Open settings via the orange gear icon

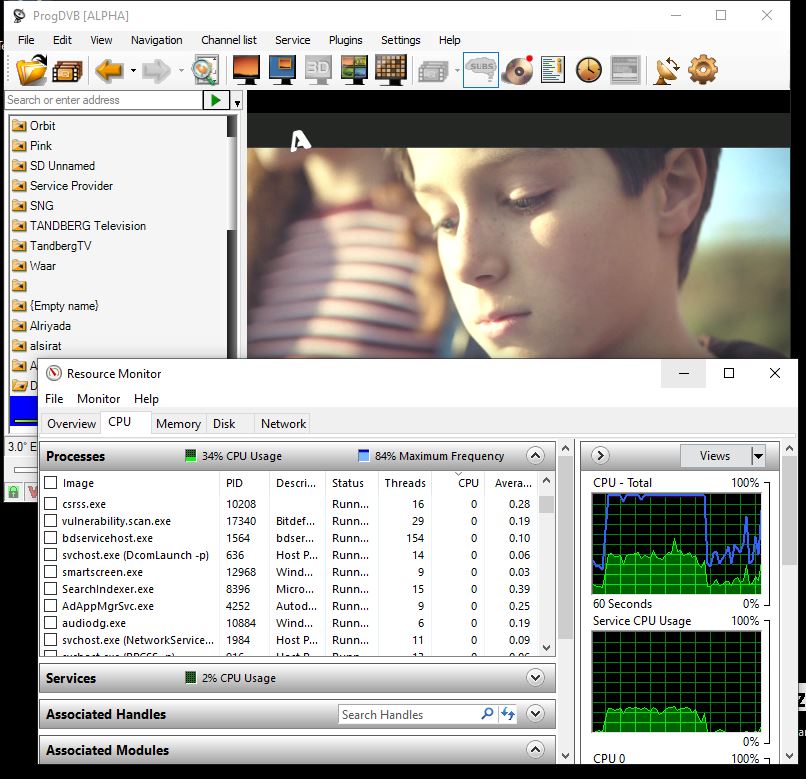tap(703, 70)
